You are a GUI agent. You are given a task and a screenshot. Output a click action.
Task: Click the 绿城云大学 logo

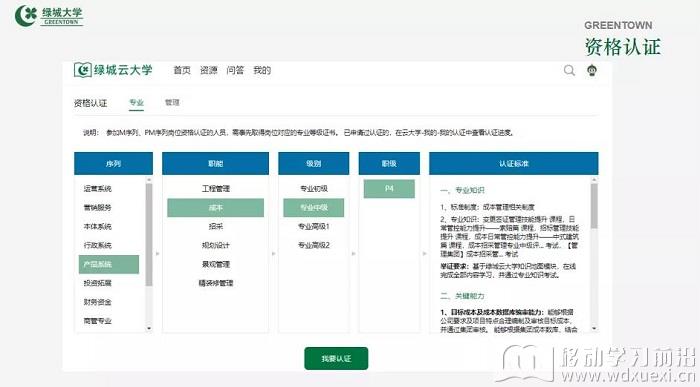113,70
